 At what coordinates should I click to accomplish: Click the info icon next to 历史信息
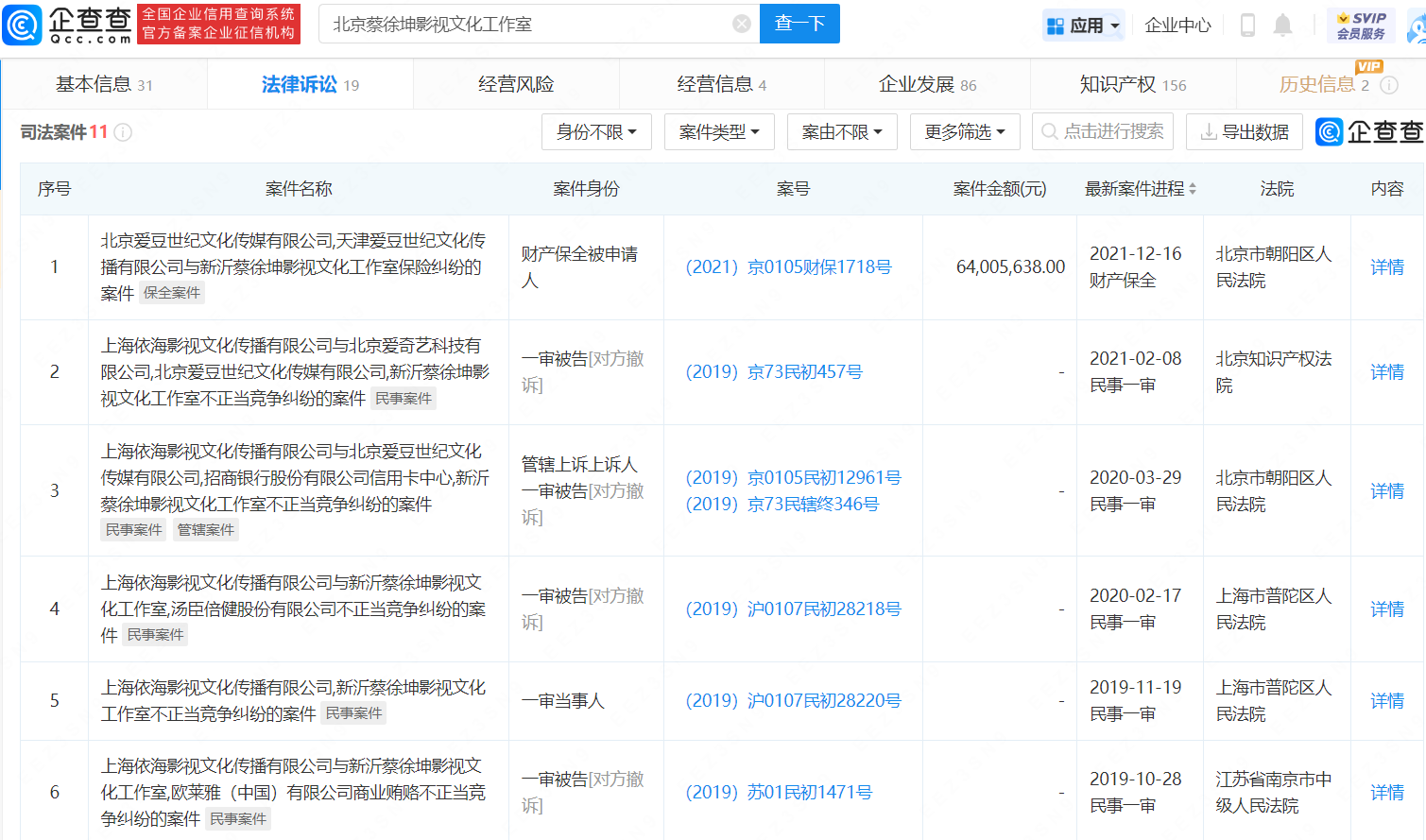tap(1389, 85)
